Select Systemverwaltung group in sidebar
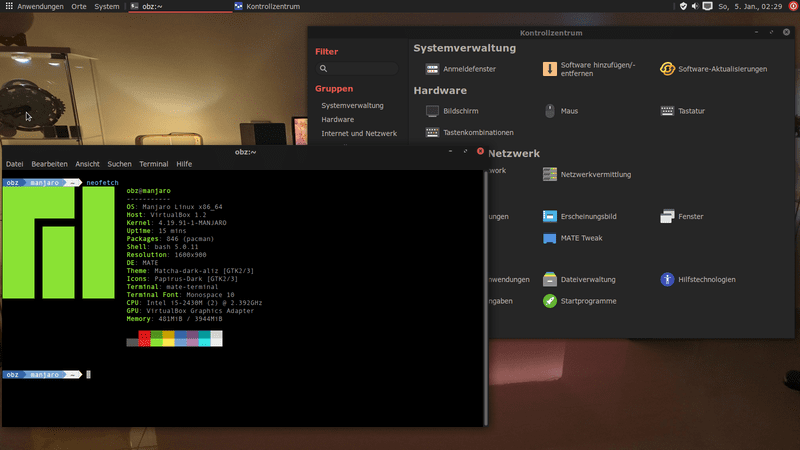The height and width of the screenshot is (450, 800). click(x=353, y=106)
